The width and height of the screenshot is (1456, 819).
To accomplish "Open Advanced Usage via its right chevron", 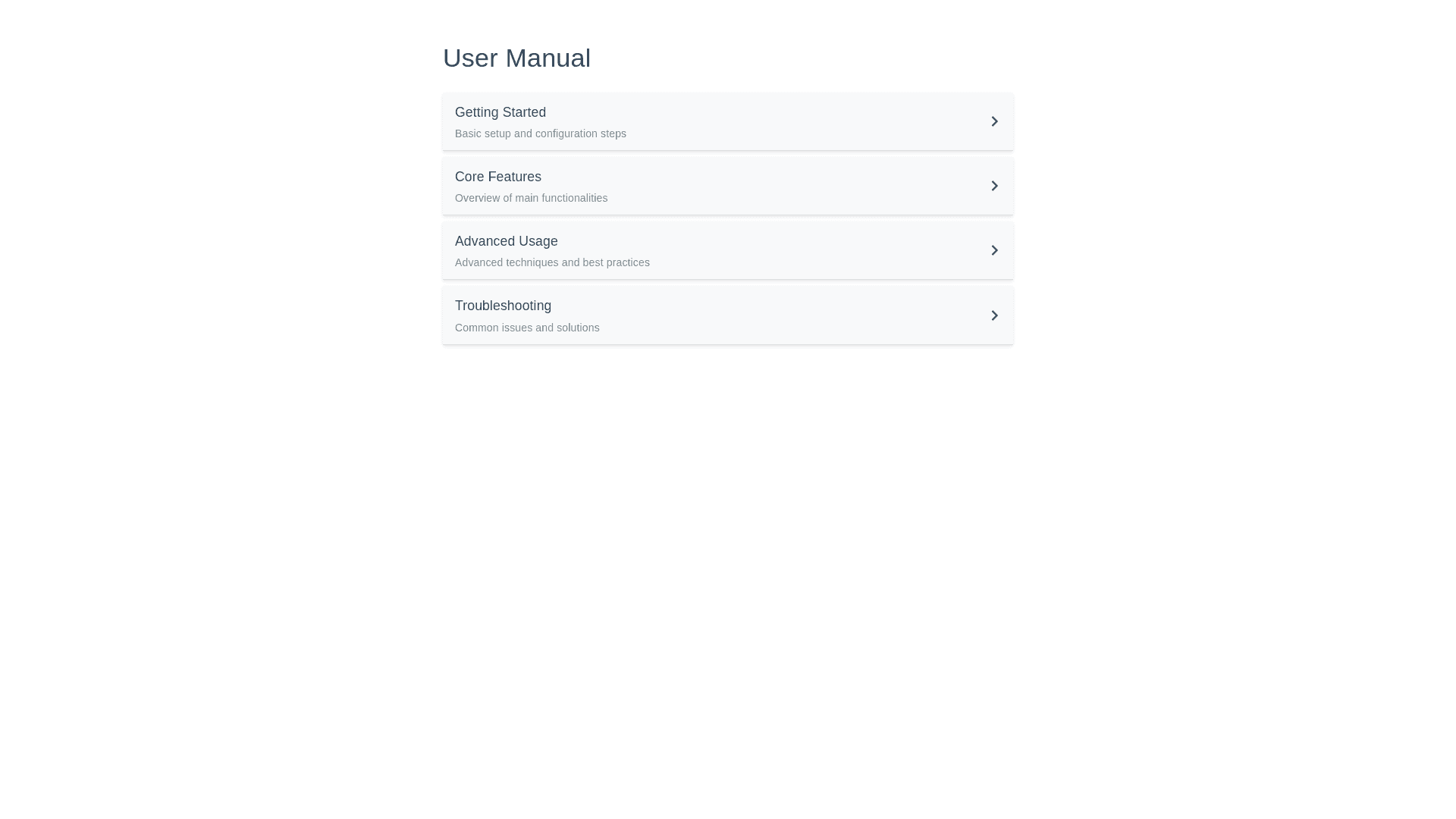I will pos(994,250).
